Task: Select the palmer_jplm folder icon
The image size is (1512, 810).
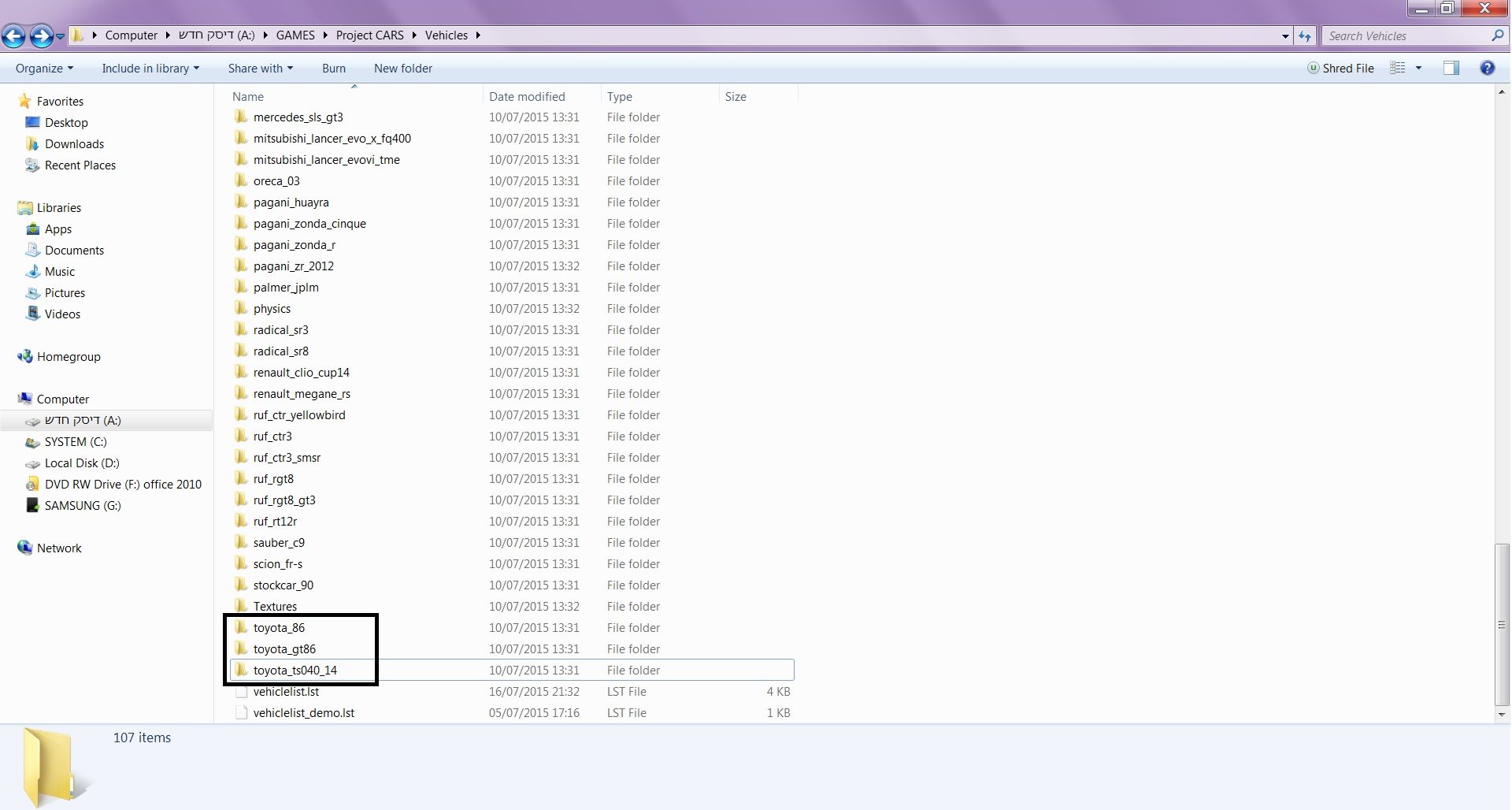Action: point(241,287)
